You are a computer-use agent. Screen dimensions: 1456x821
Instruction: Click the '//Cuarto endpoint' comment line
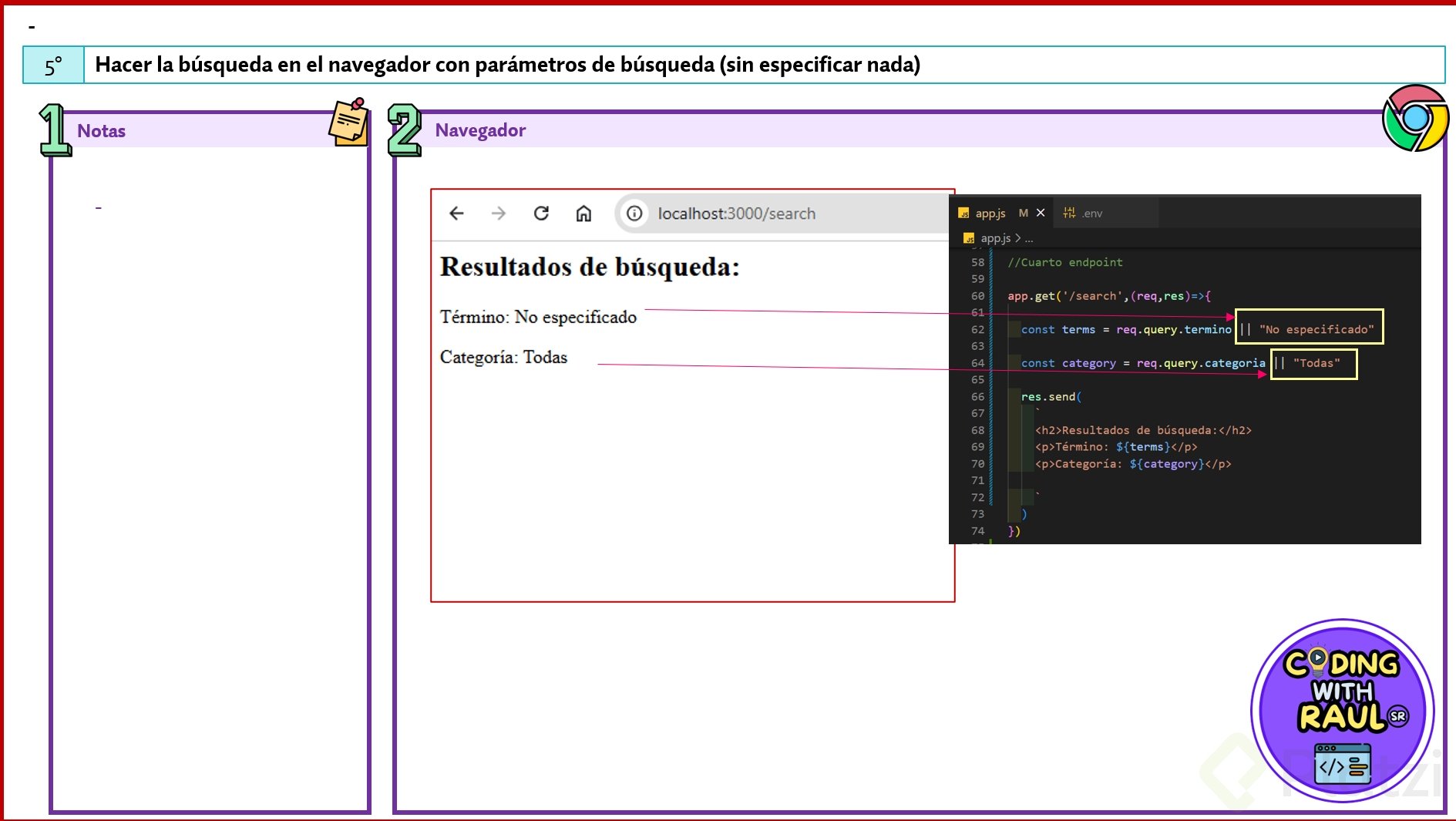pos(1064,262)
